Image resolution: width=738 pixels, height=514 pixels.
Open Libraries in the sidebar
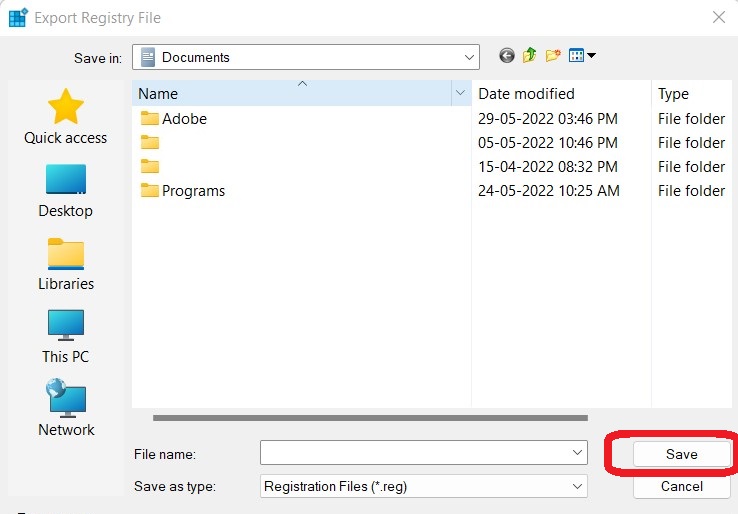(66, 264)
